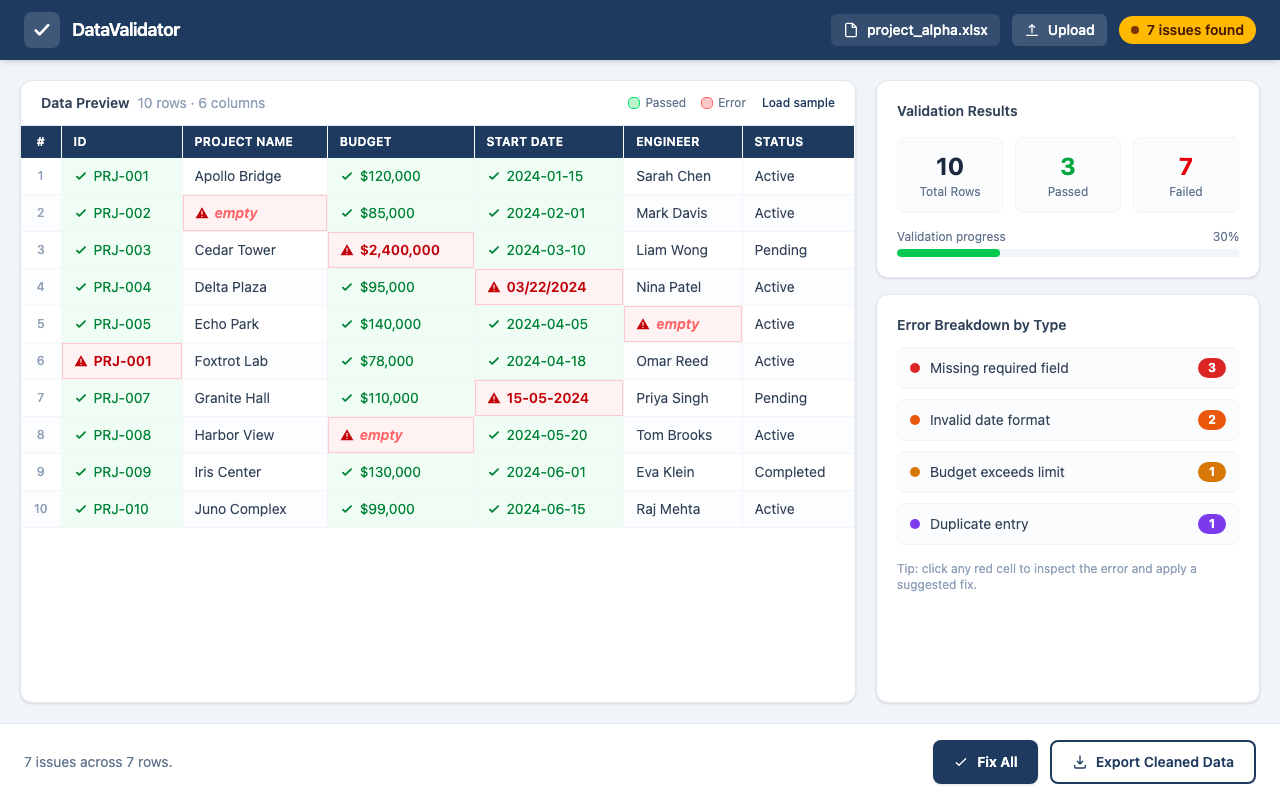Screen dimensions: 1280x800
Task: Inspect the 15-05-2024 date error cell
Action: point(549,398)
